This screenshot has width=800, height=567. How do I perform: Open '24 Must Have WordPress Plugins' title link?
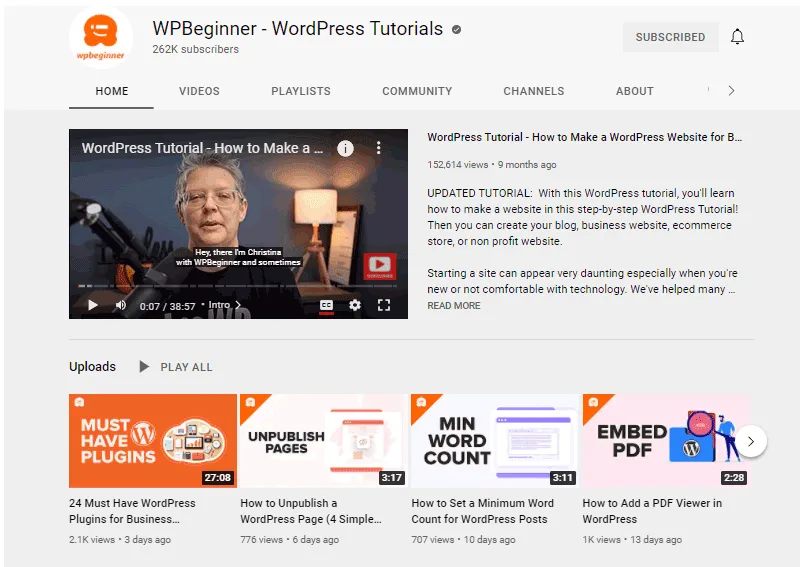pos(132,511)
